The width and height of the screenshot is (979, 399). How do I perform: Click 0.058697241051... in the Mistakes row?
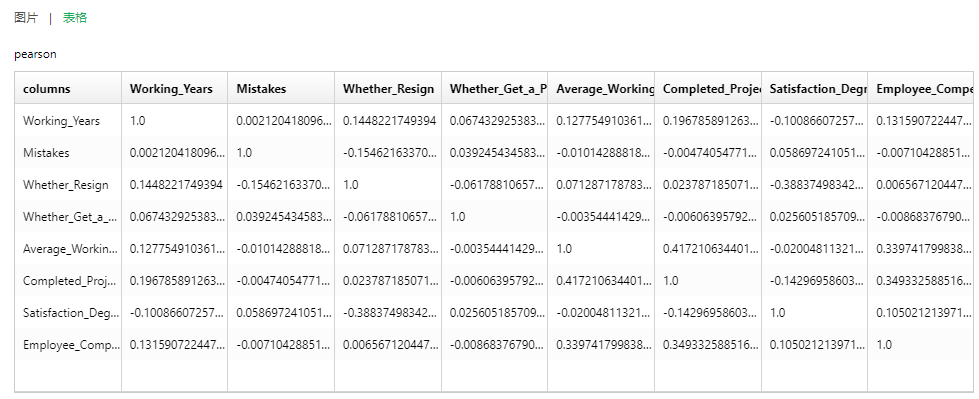point(817,152)
